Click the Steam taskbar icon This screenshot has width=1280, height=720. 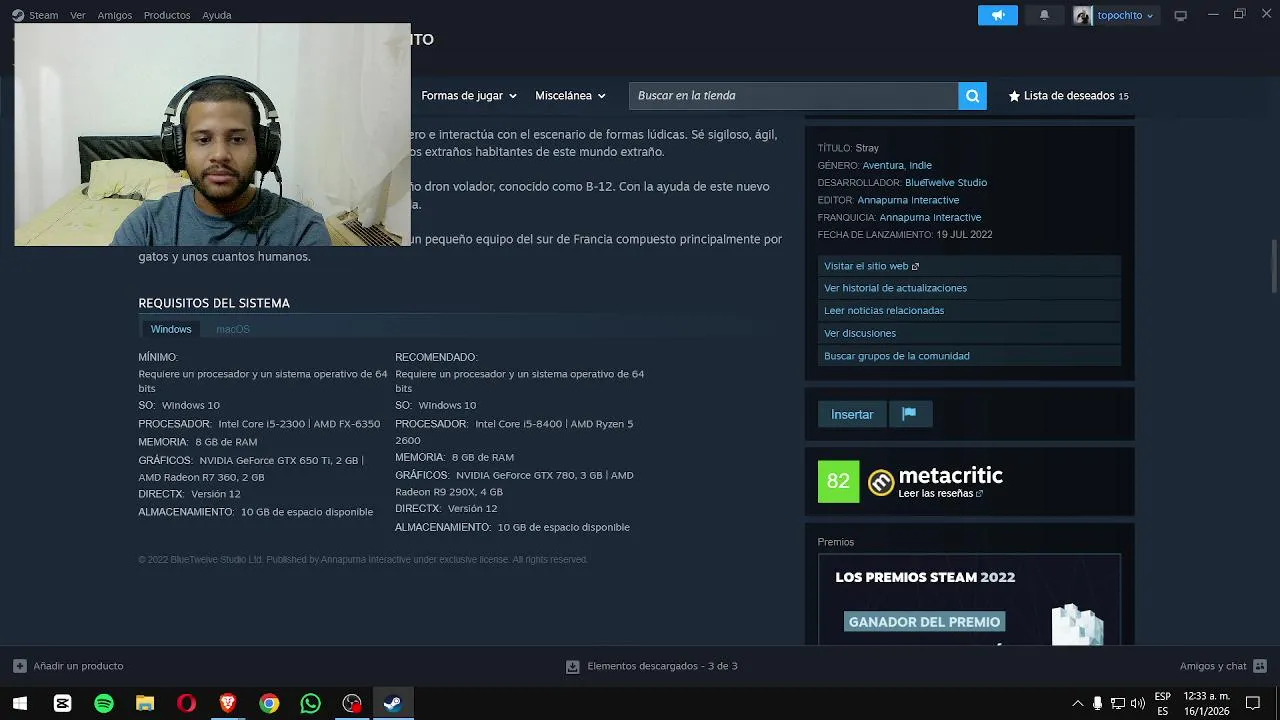click(393, 703)
